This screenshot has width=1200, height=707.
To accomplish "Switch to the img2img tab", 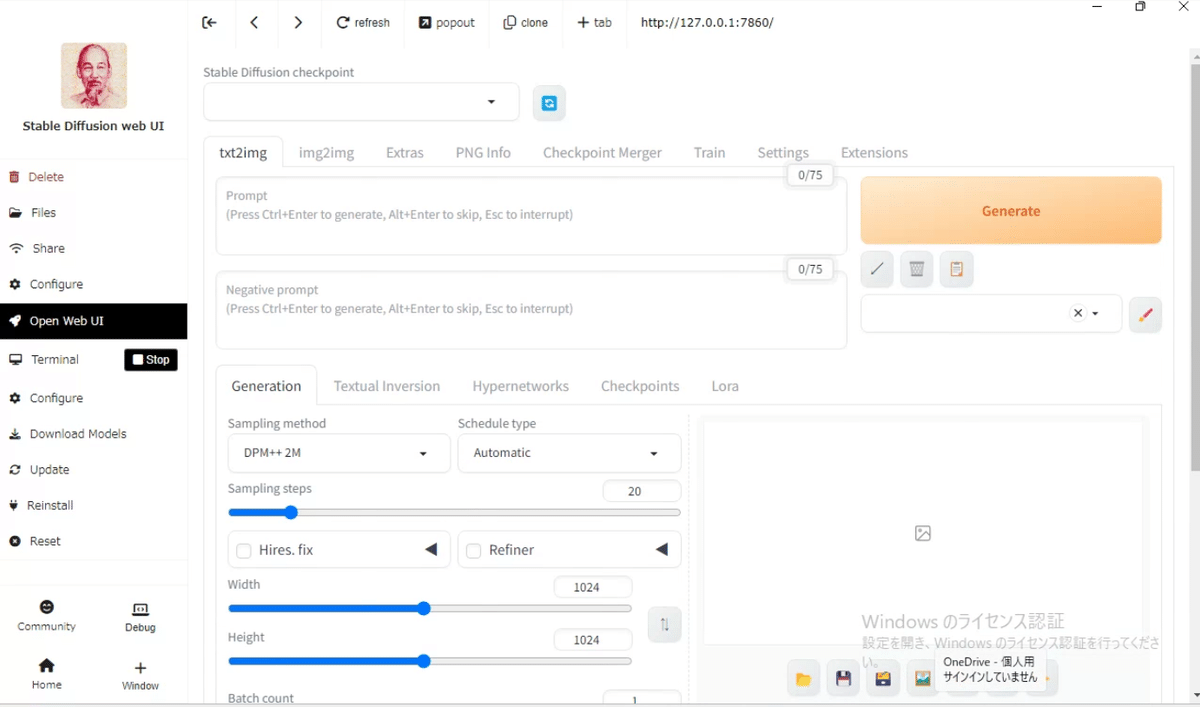I will (x=326, y=152).
